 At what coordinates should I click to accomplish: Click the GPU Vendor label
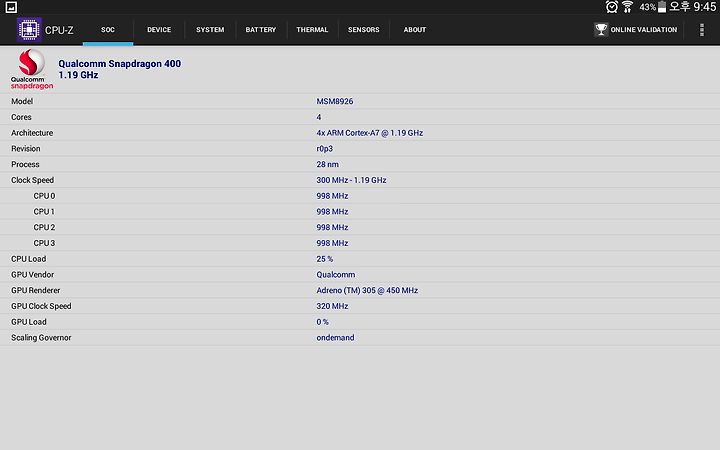[33, 275]
